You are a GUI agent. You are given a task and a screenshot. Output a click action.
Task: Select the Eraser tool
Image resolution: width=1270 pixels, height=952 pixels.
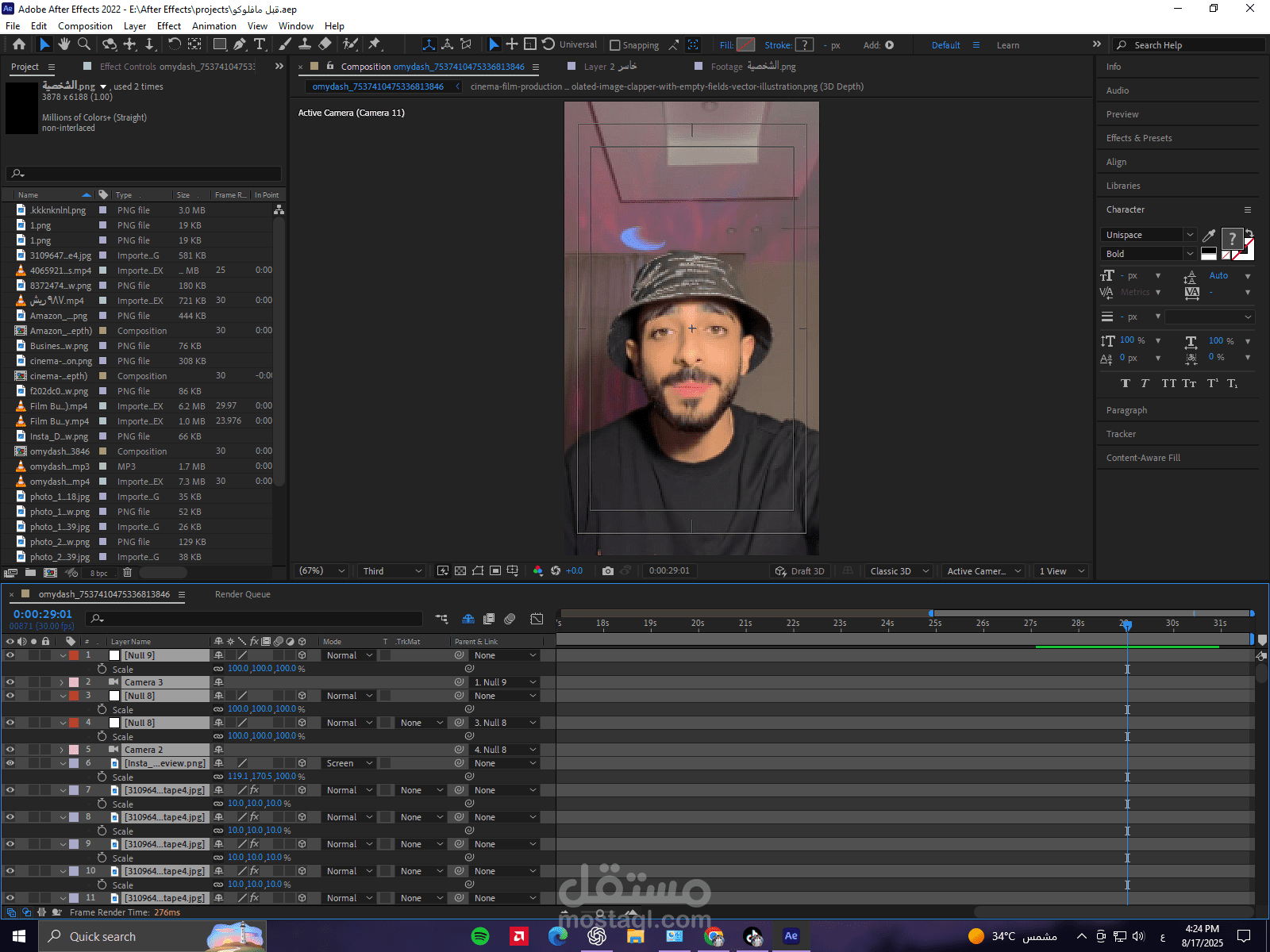pyautogui.click(x=325, y=44)
